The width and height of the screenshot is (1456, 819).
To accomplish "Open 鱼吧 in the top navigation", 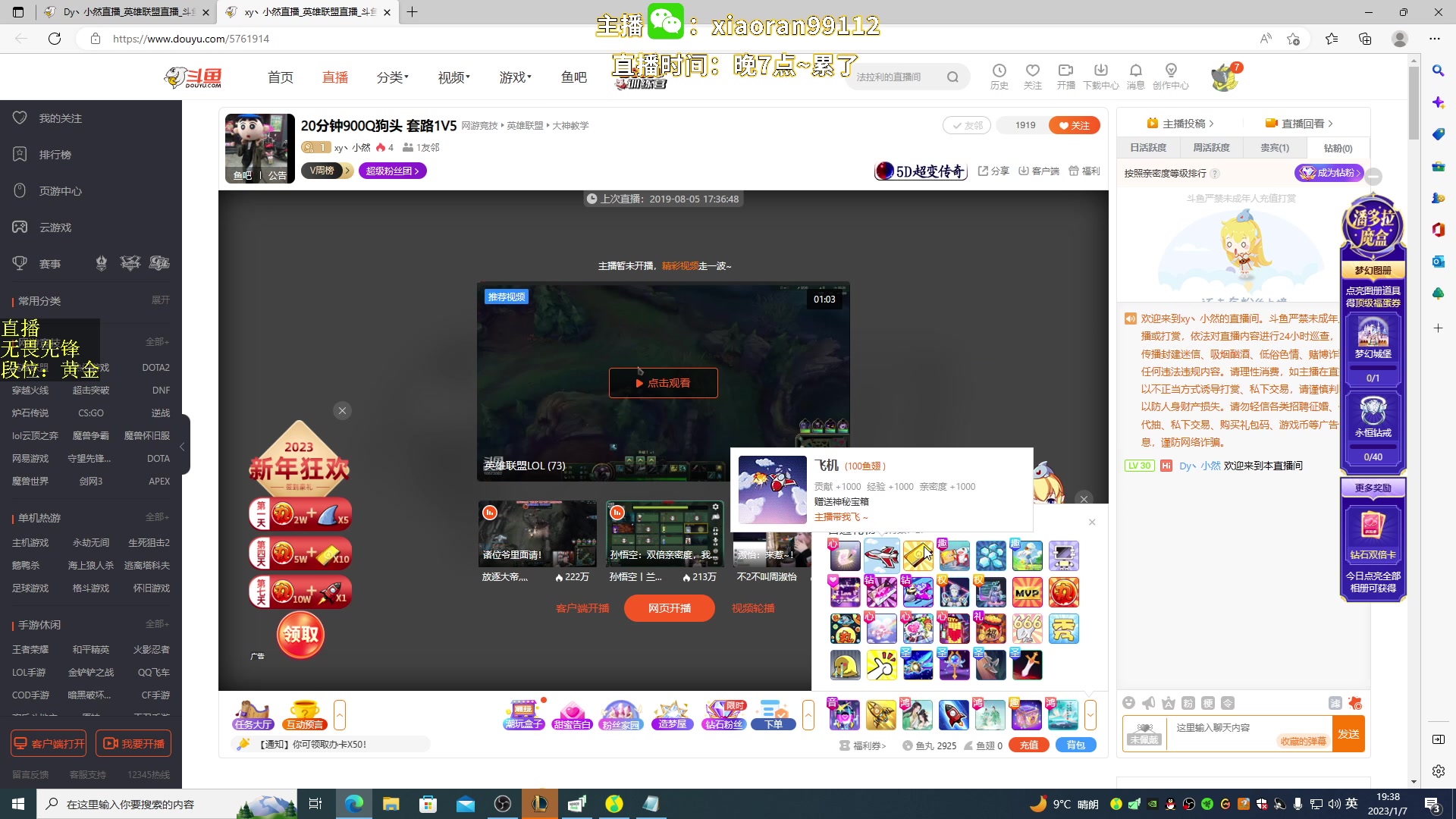I will click(574, 77).
